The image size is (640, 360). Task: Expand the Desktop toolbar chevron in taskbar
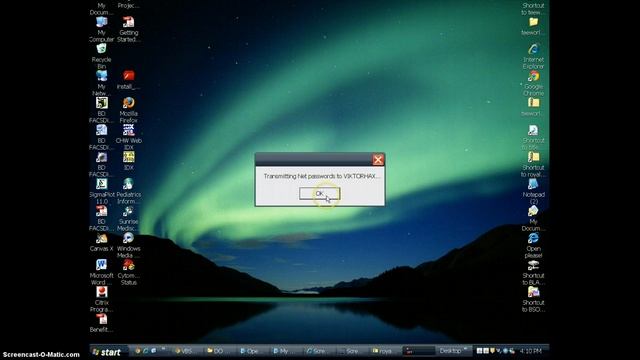pyautogui.click(x=466, y=349)
